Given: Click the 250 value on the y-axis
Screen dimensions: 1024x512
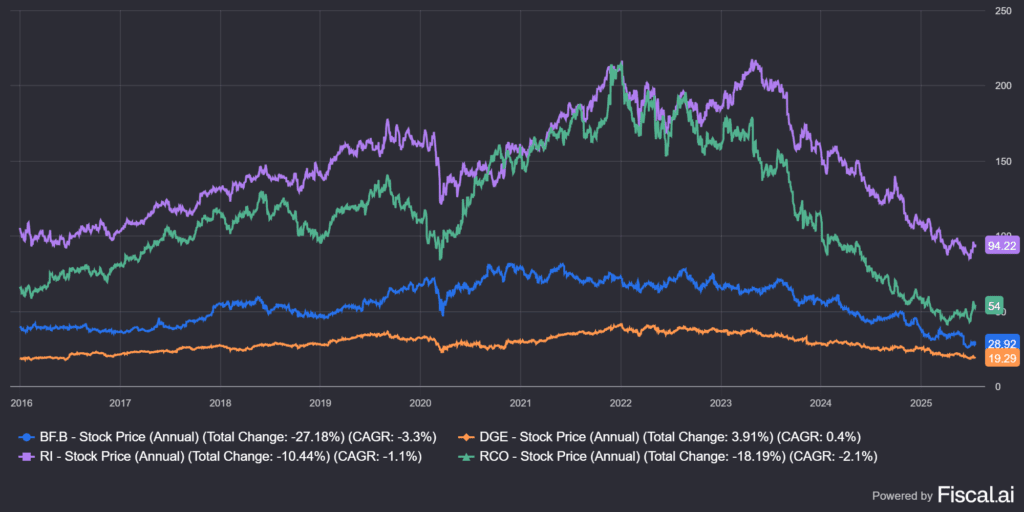Looking at the screenshot, I should pyautogui.click(x=1000, y=11).
